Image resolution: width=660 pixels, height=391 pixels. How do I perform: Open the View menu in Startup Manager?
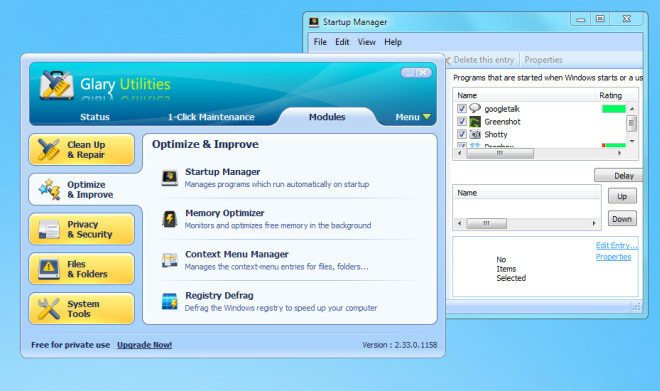coord(366,42)
